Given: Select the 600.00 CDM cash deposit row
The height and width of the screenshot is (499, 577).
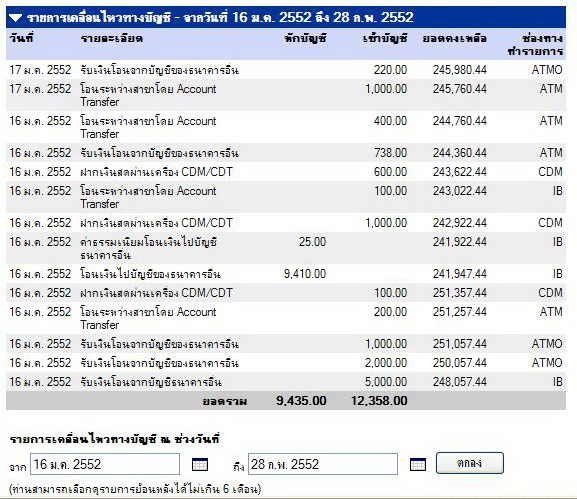Looking at the screenshot, I should 286,172.
